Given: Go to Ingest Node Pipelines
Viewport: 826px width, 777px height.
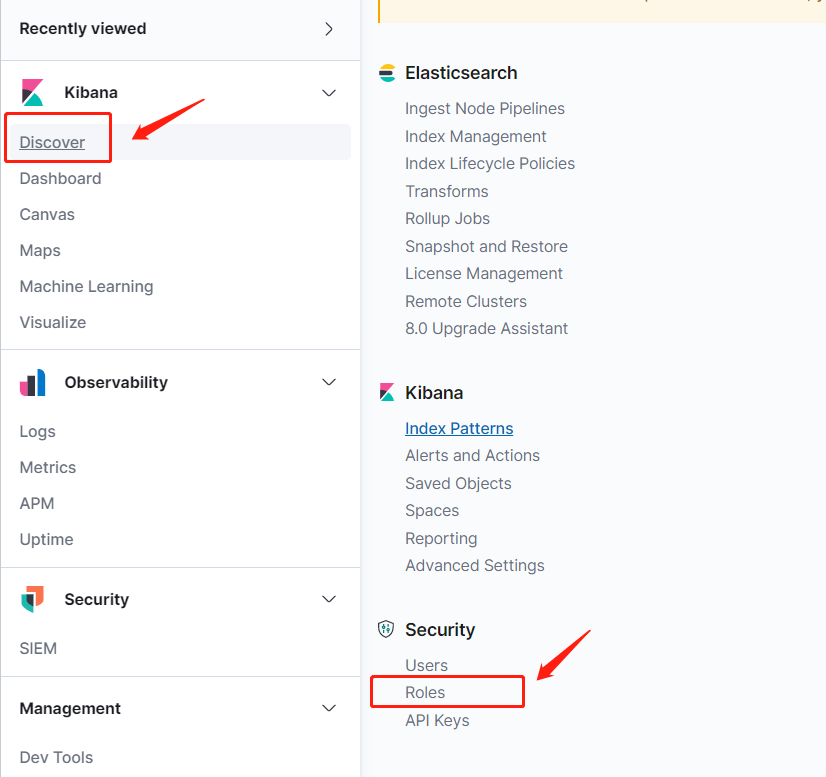Looking at the screenshot, I should (x=485, y=109).
